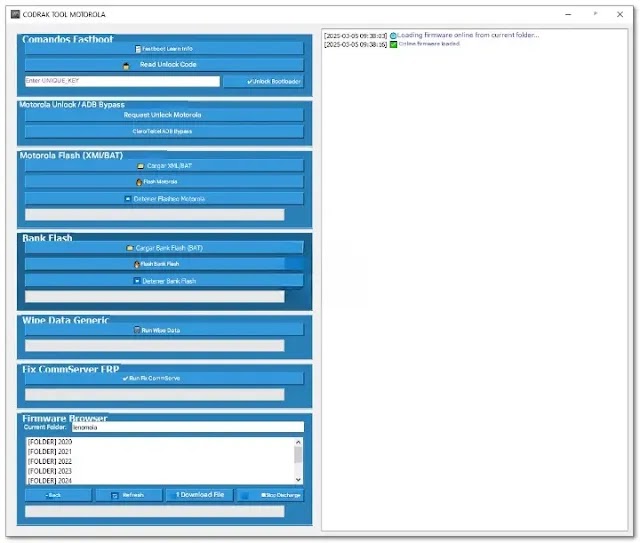Viewport: 640px width, 543px height.
Task: Click the stop icon on Detener Bank Flash
Action: 137,281
